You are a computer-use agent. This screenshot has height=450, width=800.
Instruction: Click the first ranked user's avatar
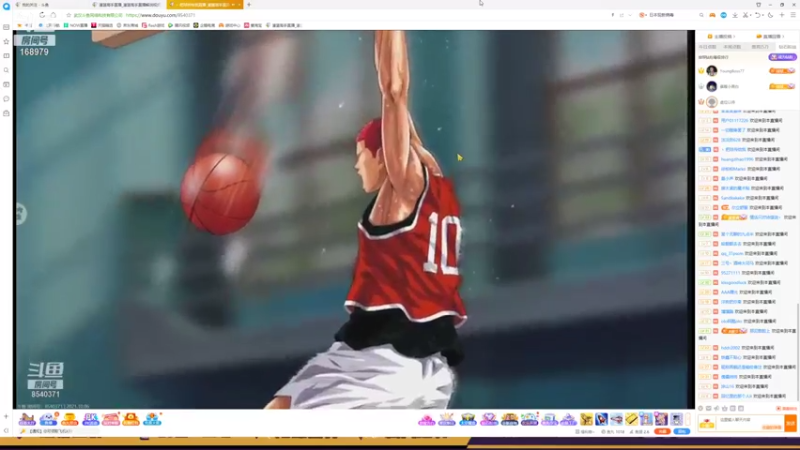pyautogui.click(x=712, y=71)
